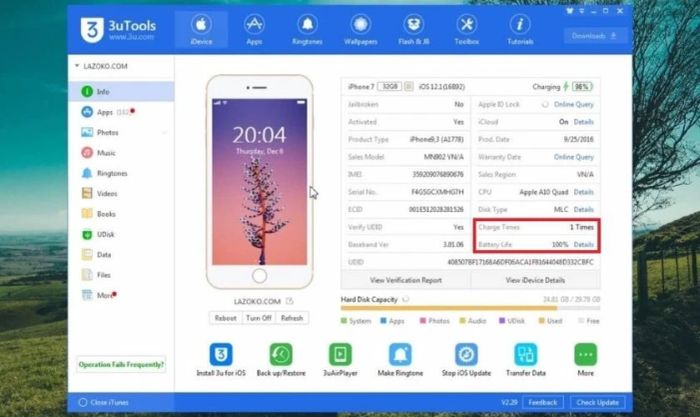This screenshot has height=417, width=700.
Task: Click View Verification Report
Action: [x=406, y=280]
